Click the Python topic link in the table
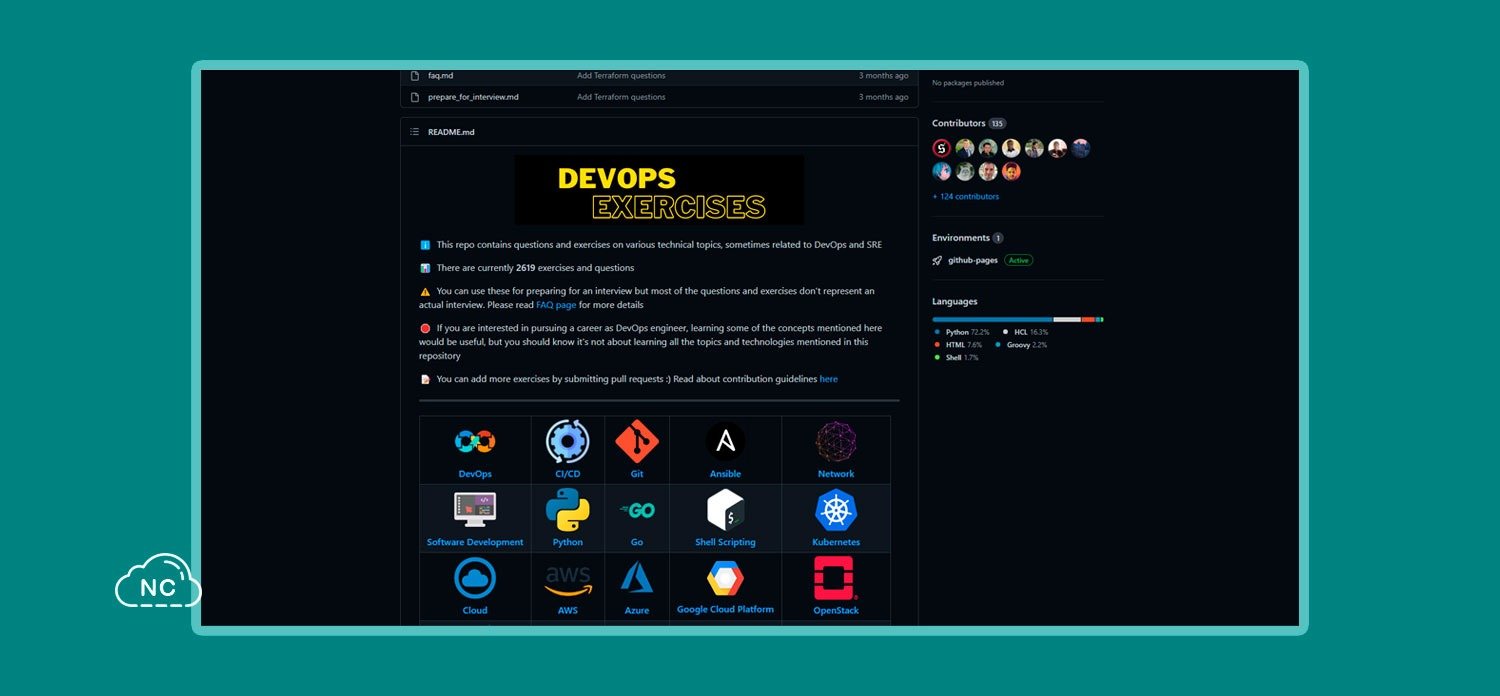This screenshot has height=696, width=1500. 567,542
